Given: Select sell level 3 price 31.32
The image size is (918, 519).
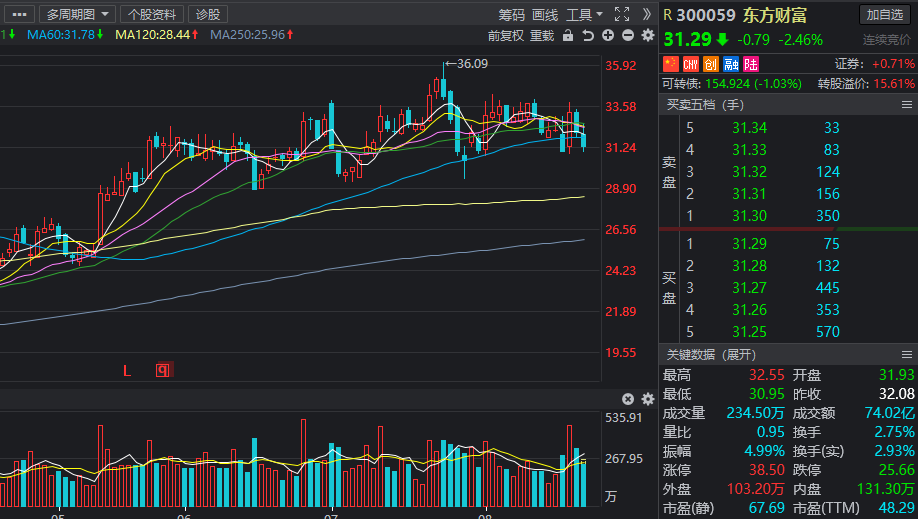Looking at the screenshot, I should [x=749, y=172].
